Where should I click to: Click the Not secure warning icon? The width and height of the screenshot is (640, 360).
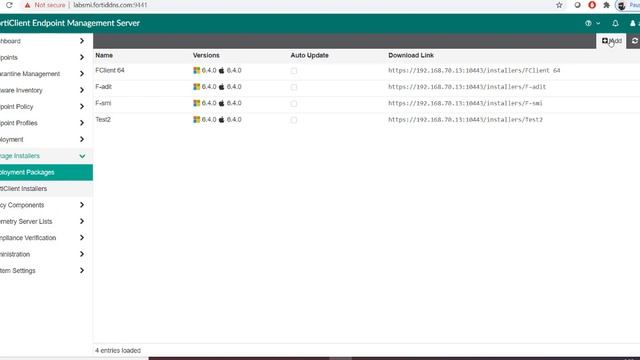coord(27,5)
